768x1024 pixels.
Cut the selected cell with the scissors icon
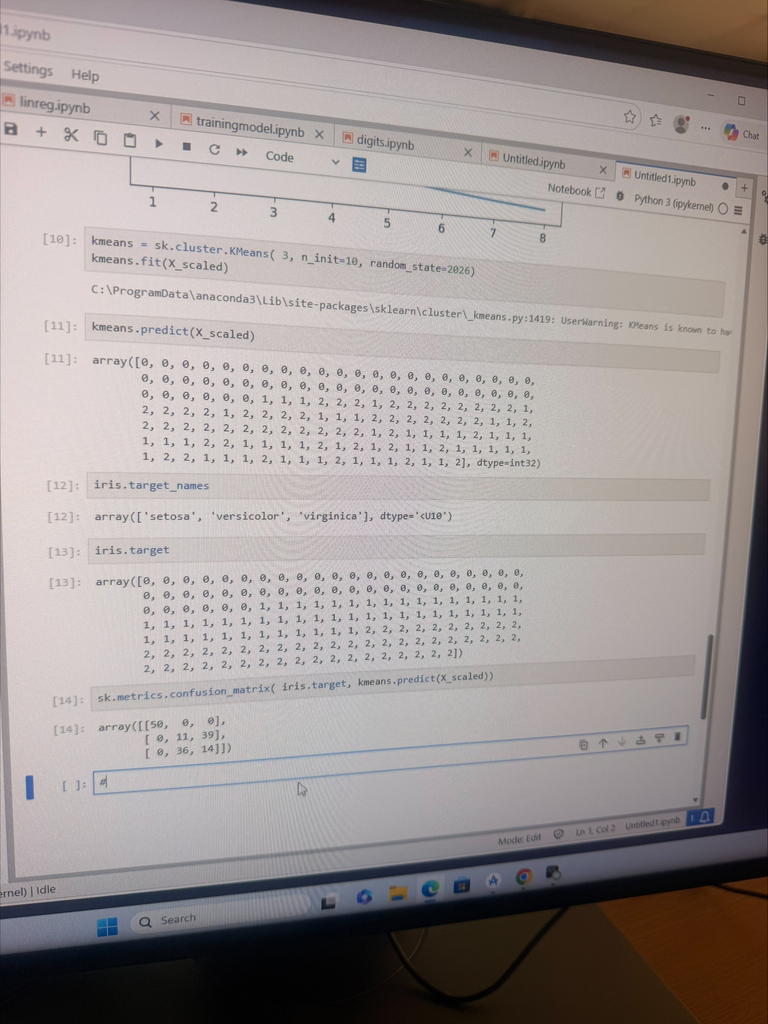tap(71, 135)
